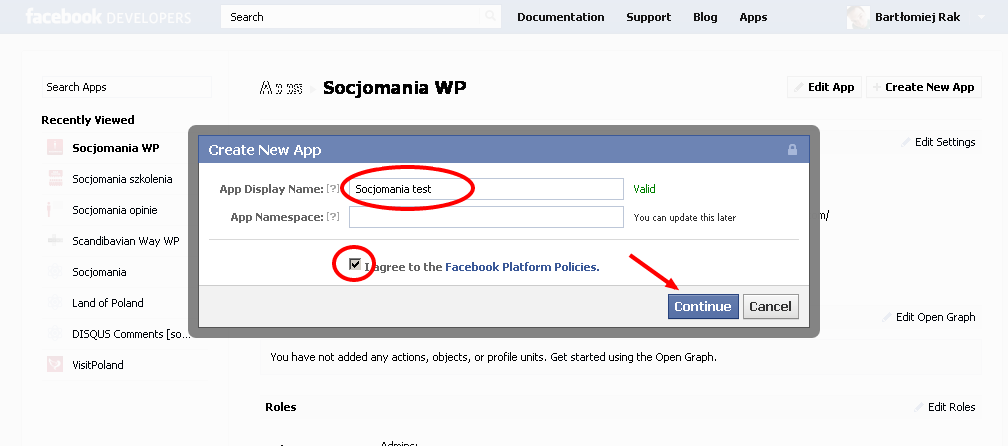Image resolution: width=1008 pixels, height=446 pixels.
Task: Click the App Namespace field
Action: click(x=486, y=217)
